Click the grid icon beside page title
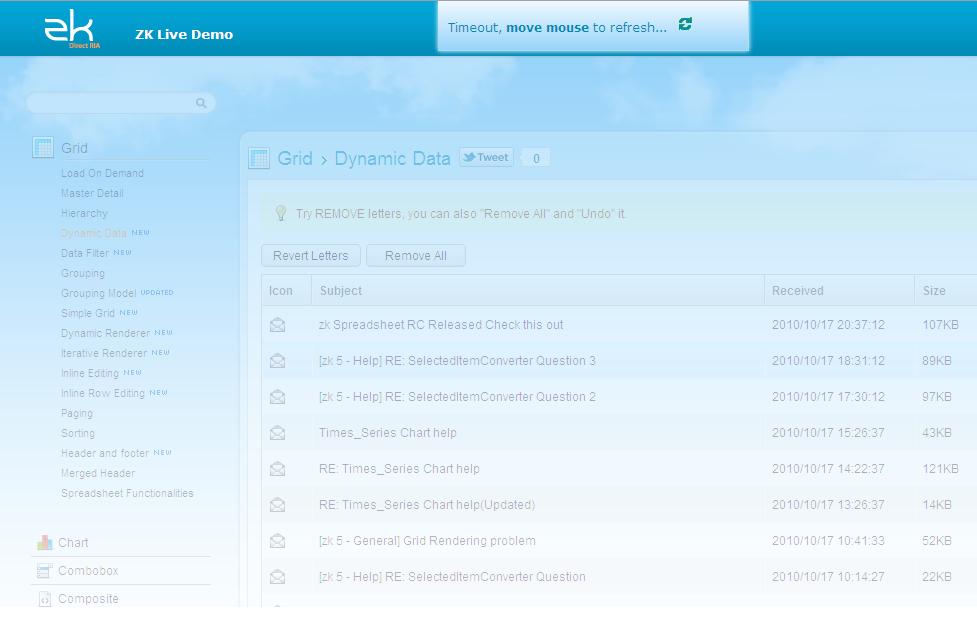Image resolution: width=977 pixels, height=628 pixels. pyautogui.click(x=259, y=158)
